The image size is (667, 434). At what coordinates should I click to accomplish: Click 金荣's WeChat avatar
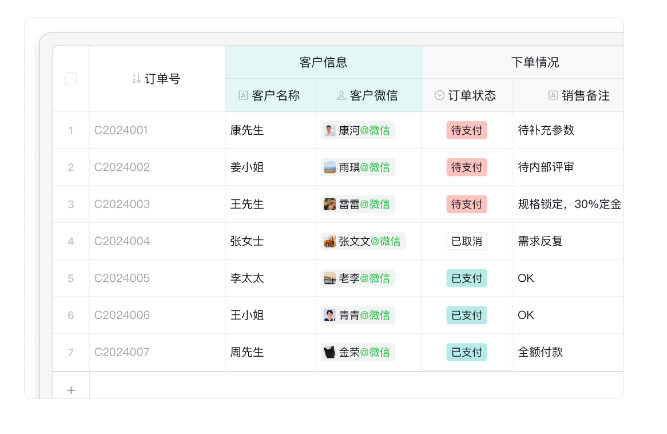[x=329, y=352]
